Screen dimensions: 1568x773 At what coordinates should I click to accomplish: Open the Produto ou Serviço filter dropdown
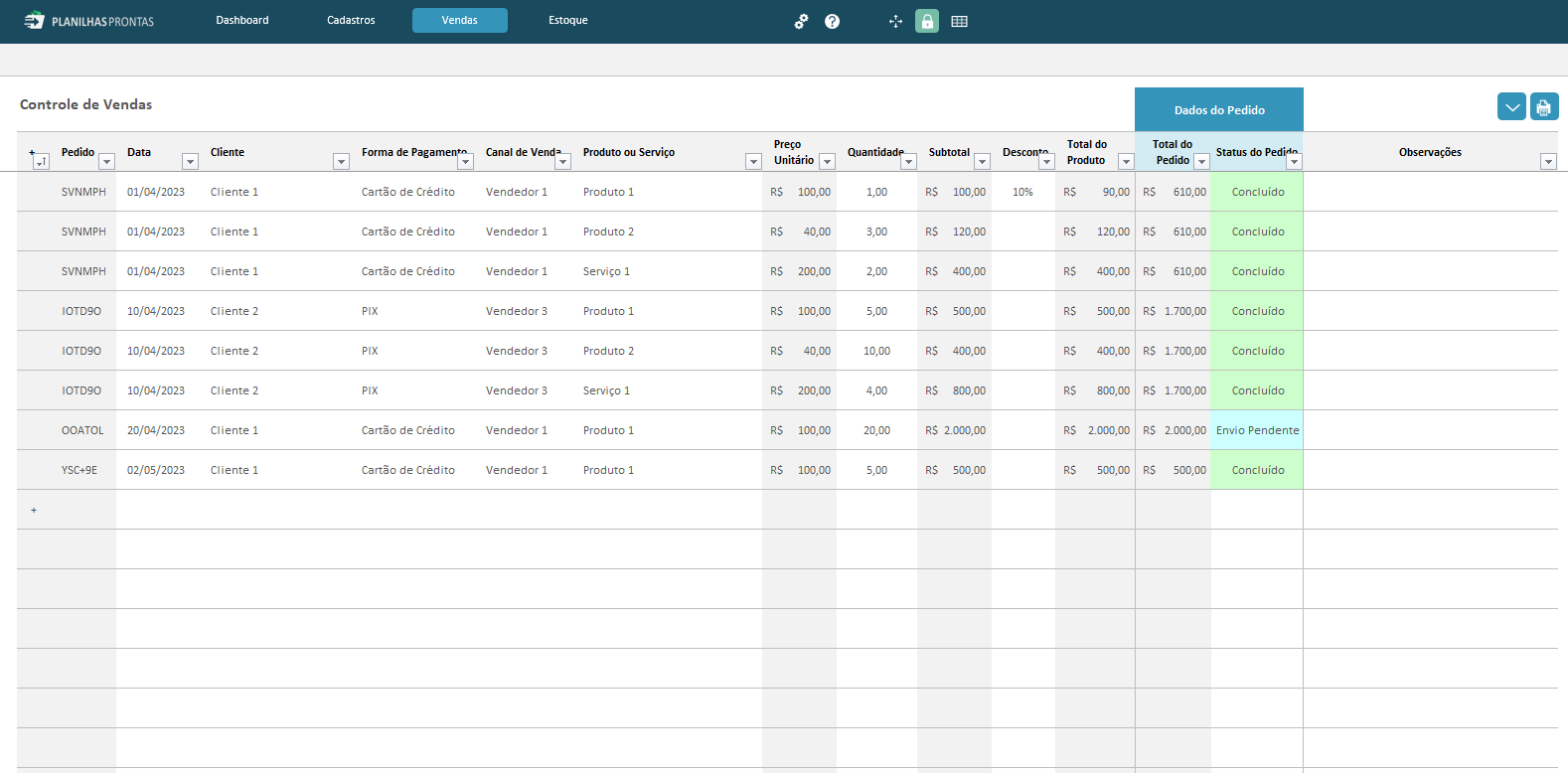753,162
